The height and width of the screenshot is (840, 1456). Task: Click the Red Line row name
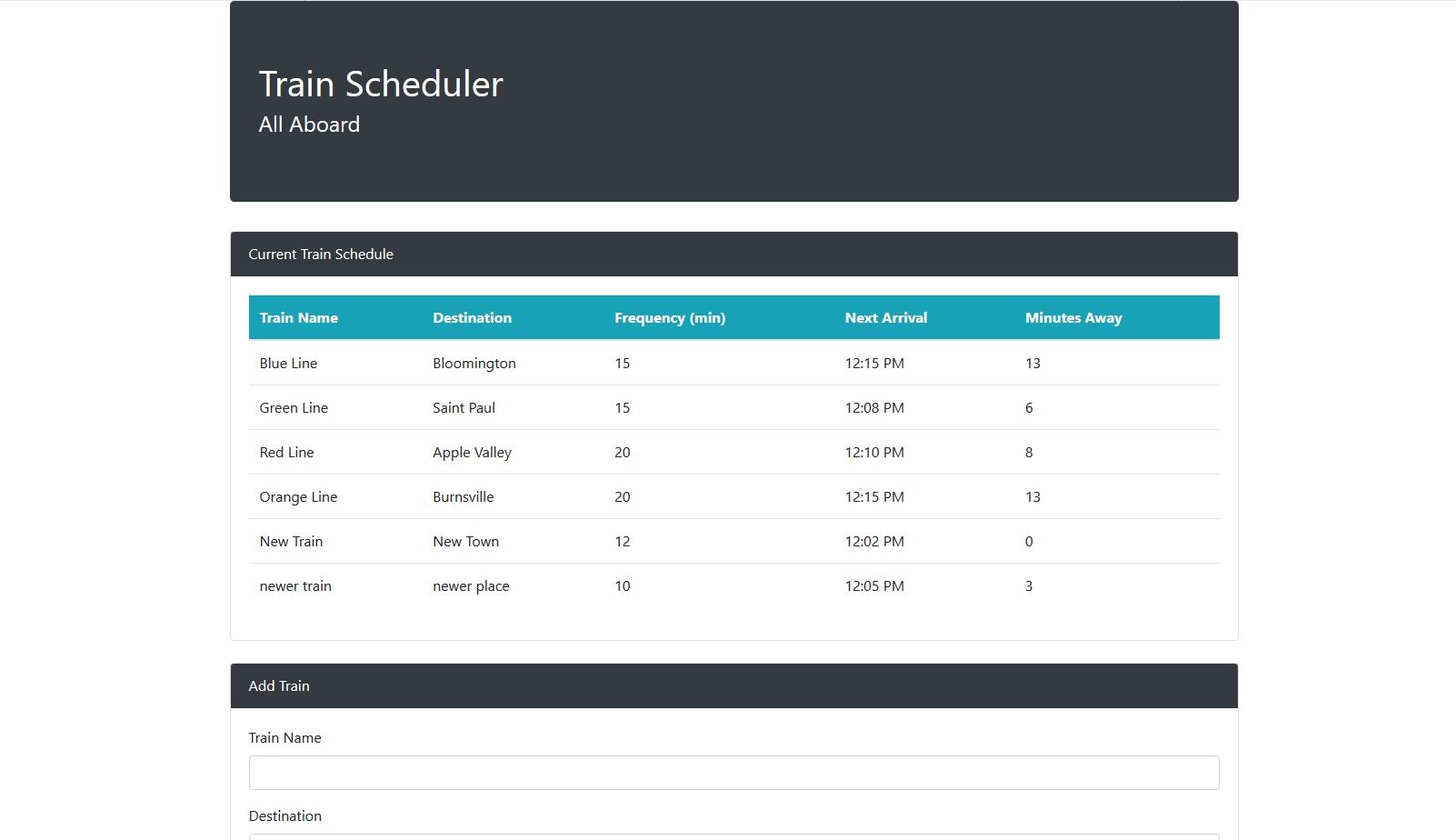(286, 453)
